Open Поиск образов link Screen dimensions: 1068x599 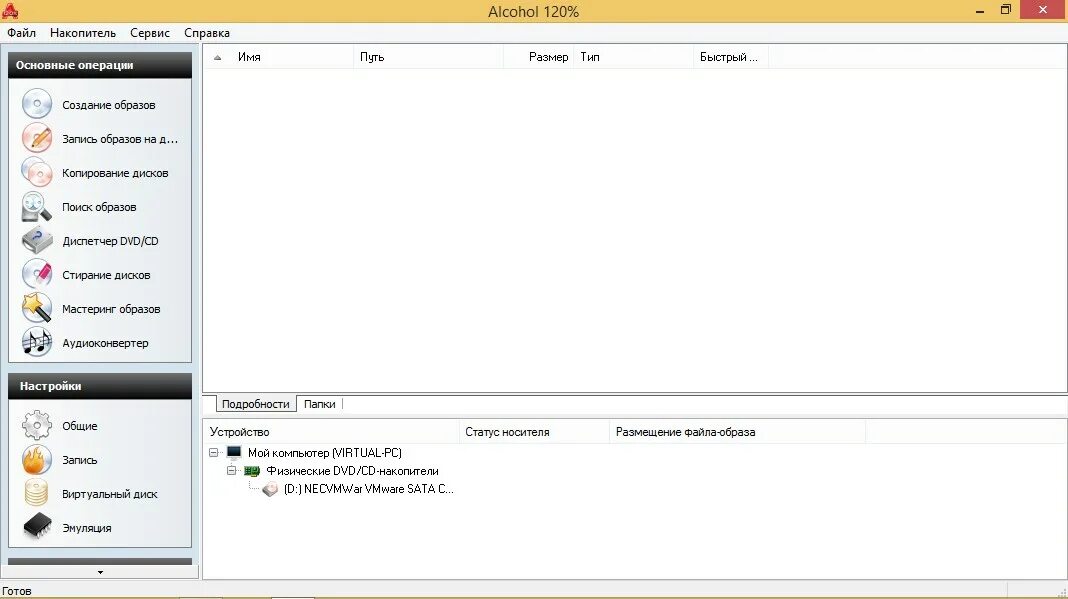pos(99,207)
